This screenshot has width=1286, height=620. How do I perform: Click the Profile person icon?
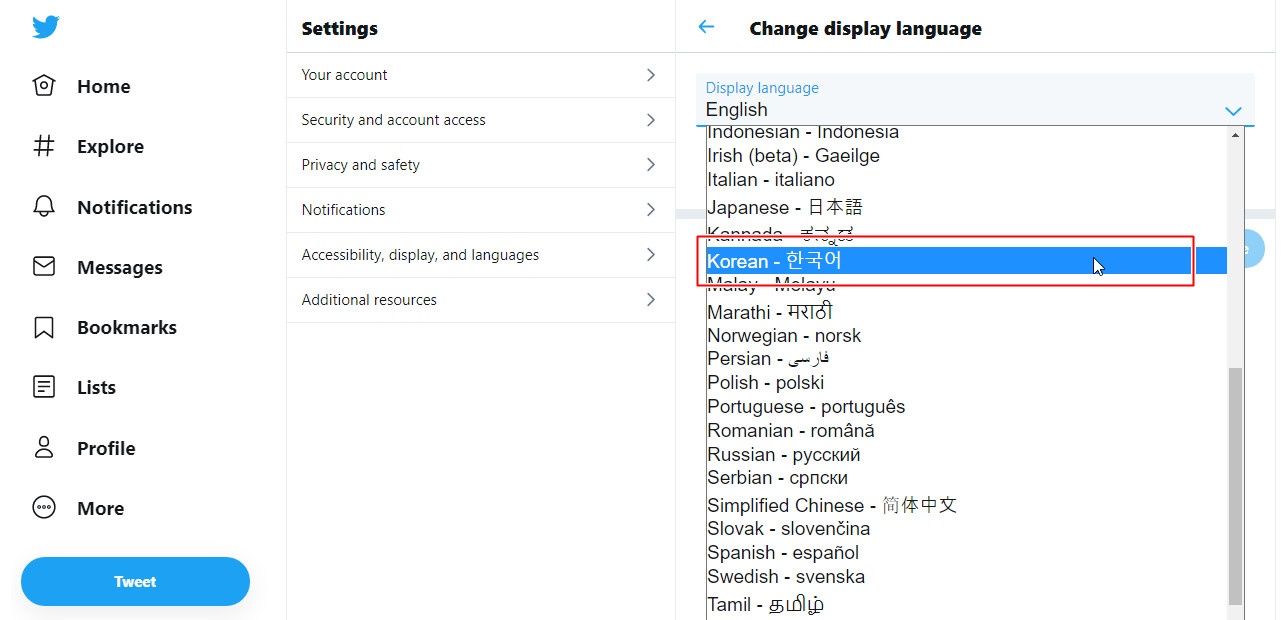(44, 447)
